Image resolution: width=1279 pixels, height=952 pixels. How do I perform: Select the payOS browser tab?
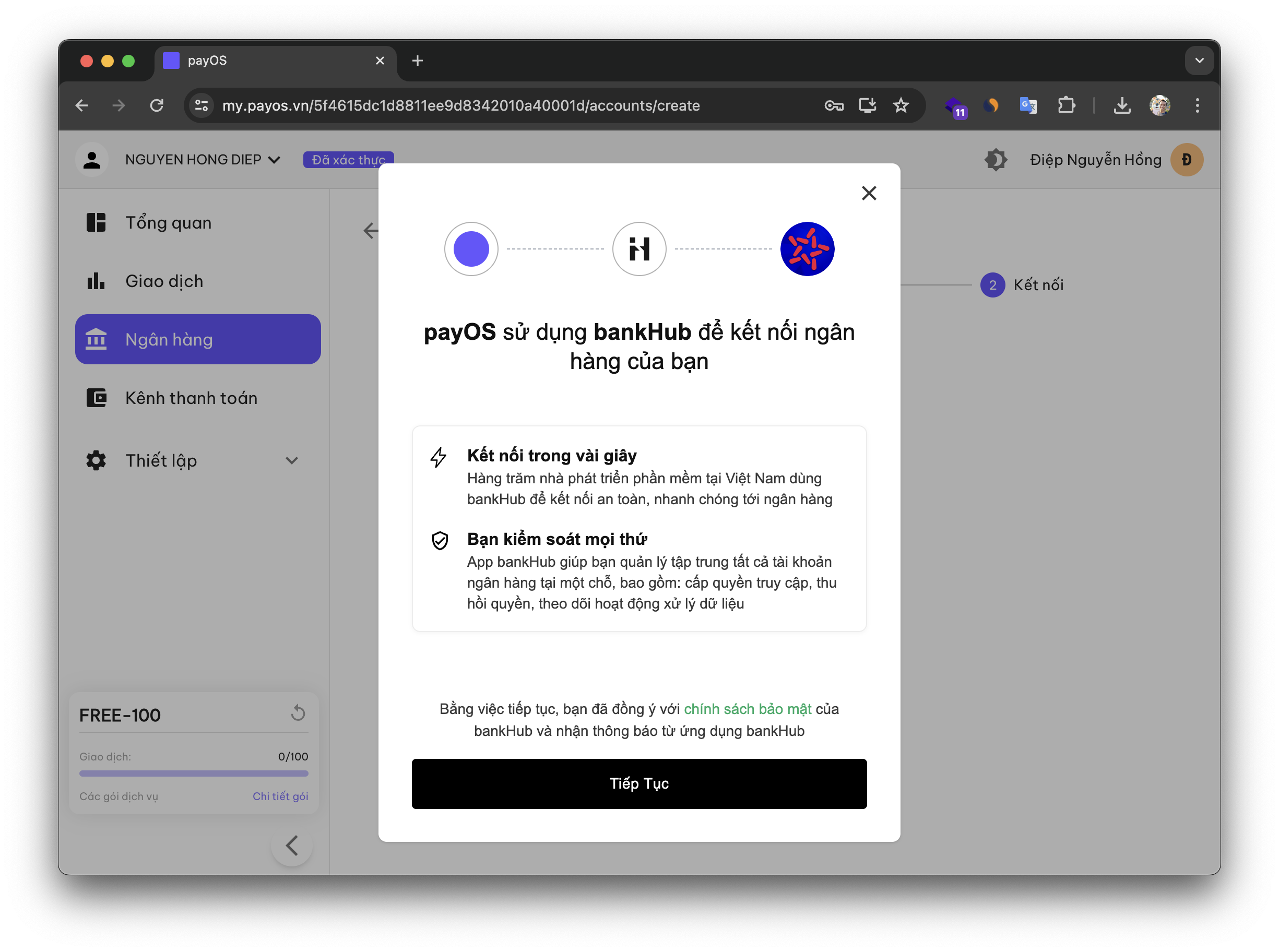(275, 61)
